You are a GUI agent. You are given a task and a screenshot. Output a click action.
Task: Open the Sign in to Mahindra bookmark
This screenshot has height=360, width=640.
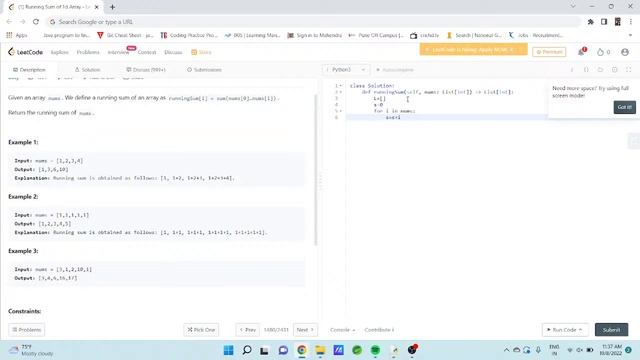coord(315,36)
